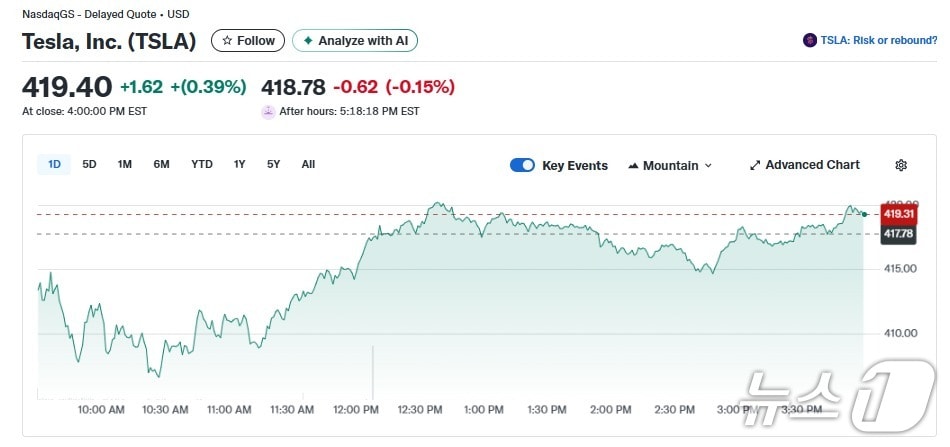The image size is (950, 447).
Task: Toggle the Key Events switch
Action: [522, 165]
